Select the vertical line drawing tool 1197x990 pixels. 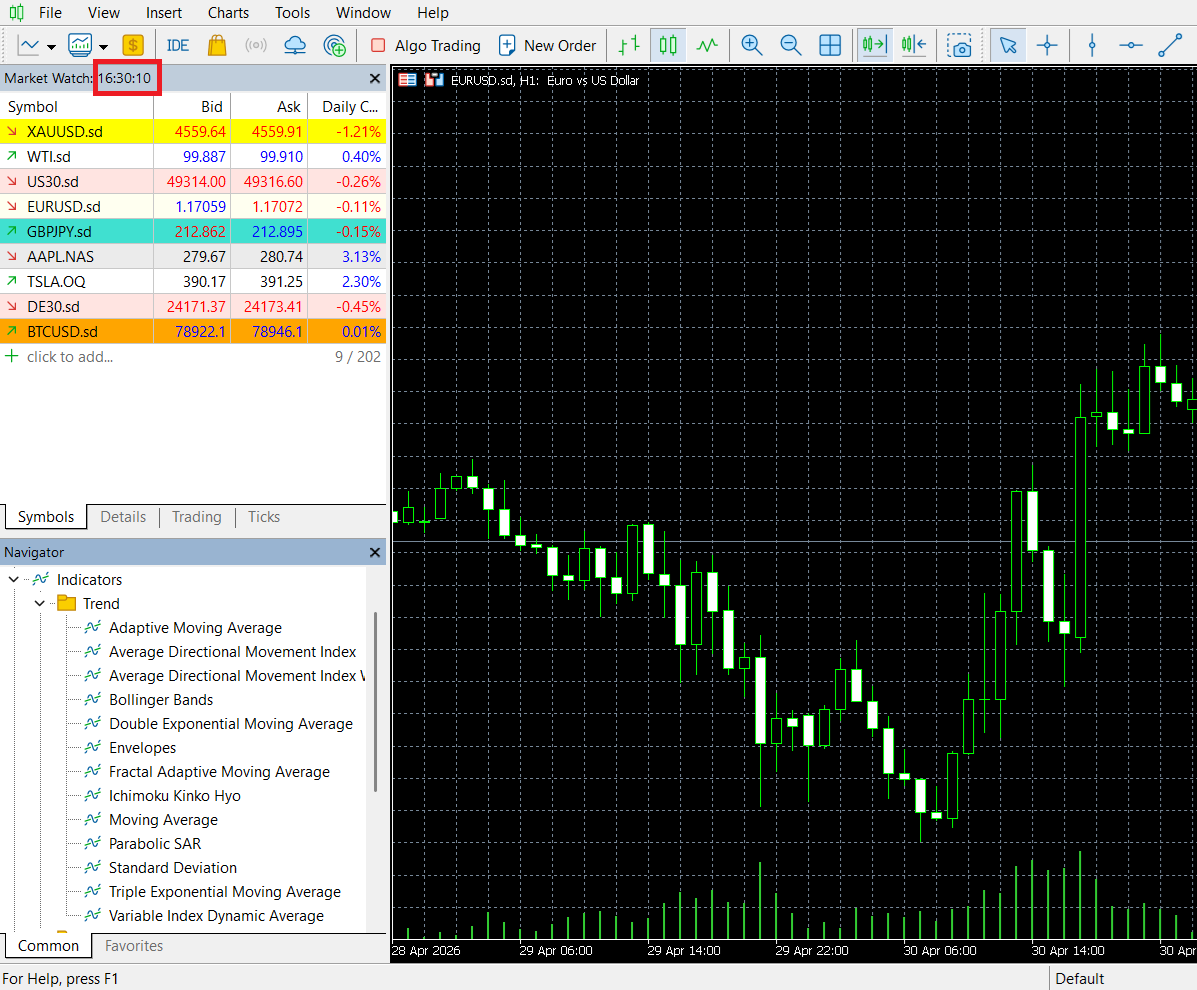(1092, 46)
